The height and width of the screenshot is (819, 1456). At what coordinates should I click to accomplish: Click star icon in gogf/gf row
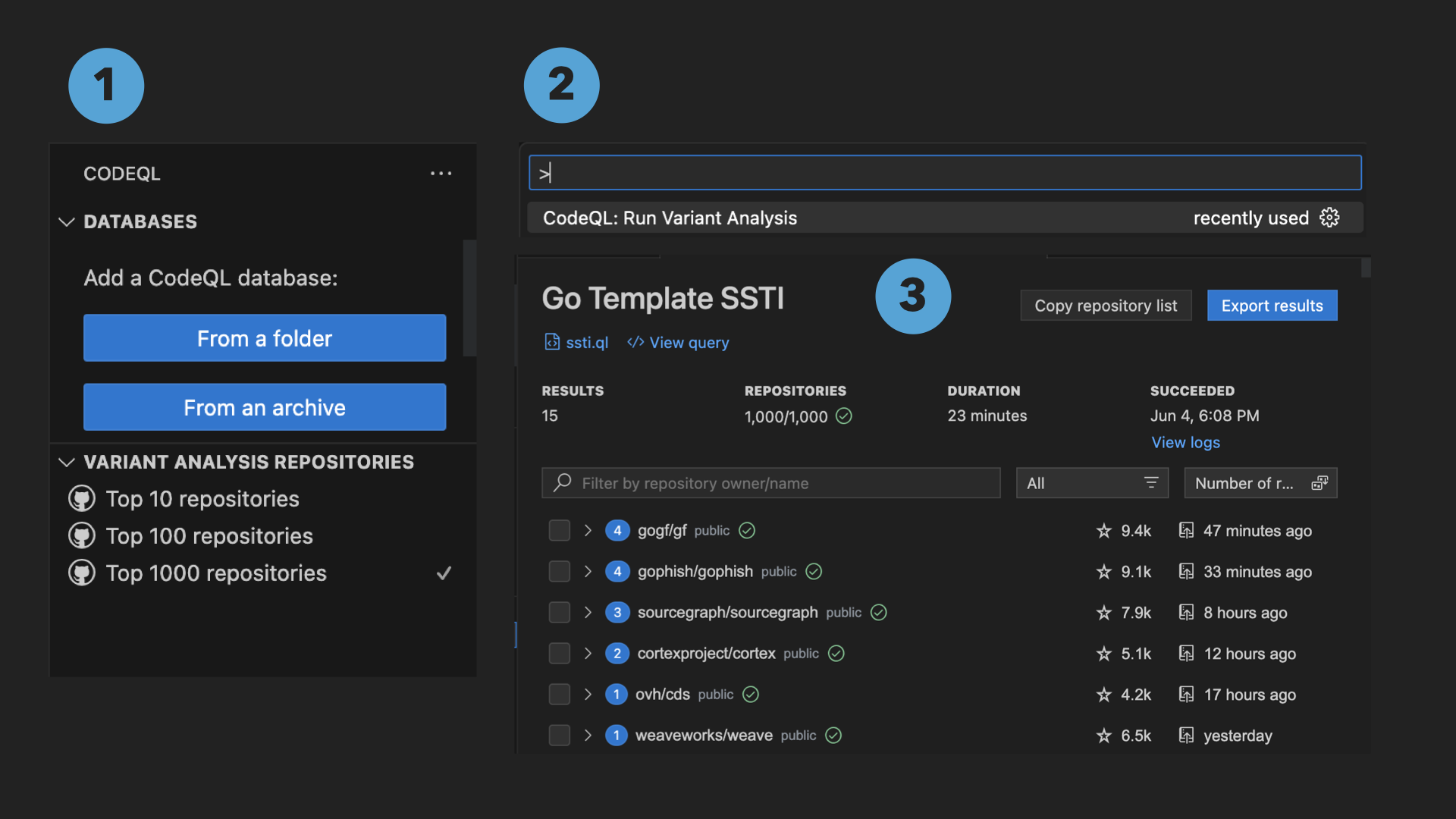click(1104, 531)
